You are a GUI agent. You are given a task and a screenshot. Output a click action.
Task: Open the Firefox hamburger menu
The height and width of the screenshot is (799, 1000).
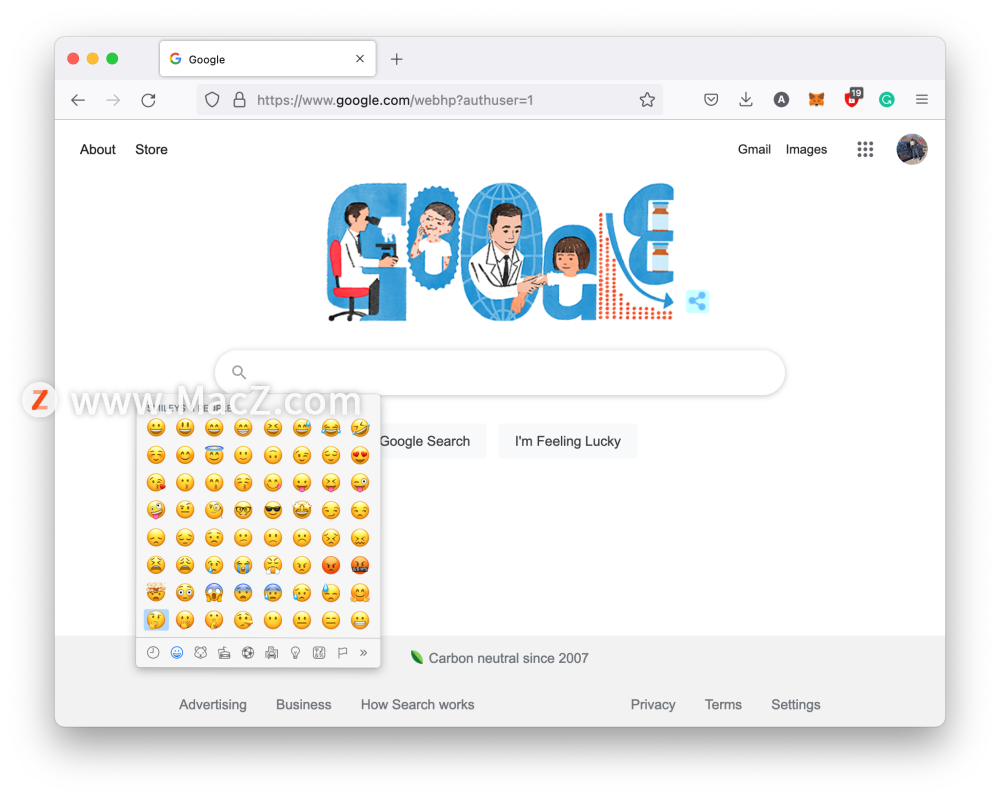tap(922, 99)
